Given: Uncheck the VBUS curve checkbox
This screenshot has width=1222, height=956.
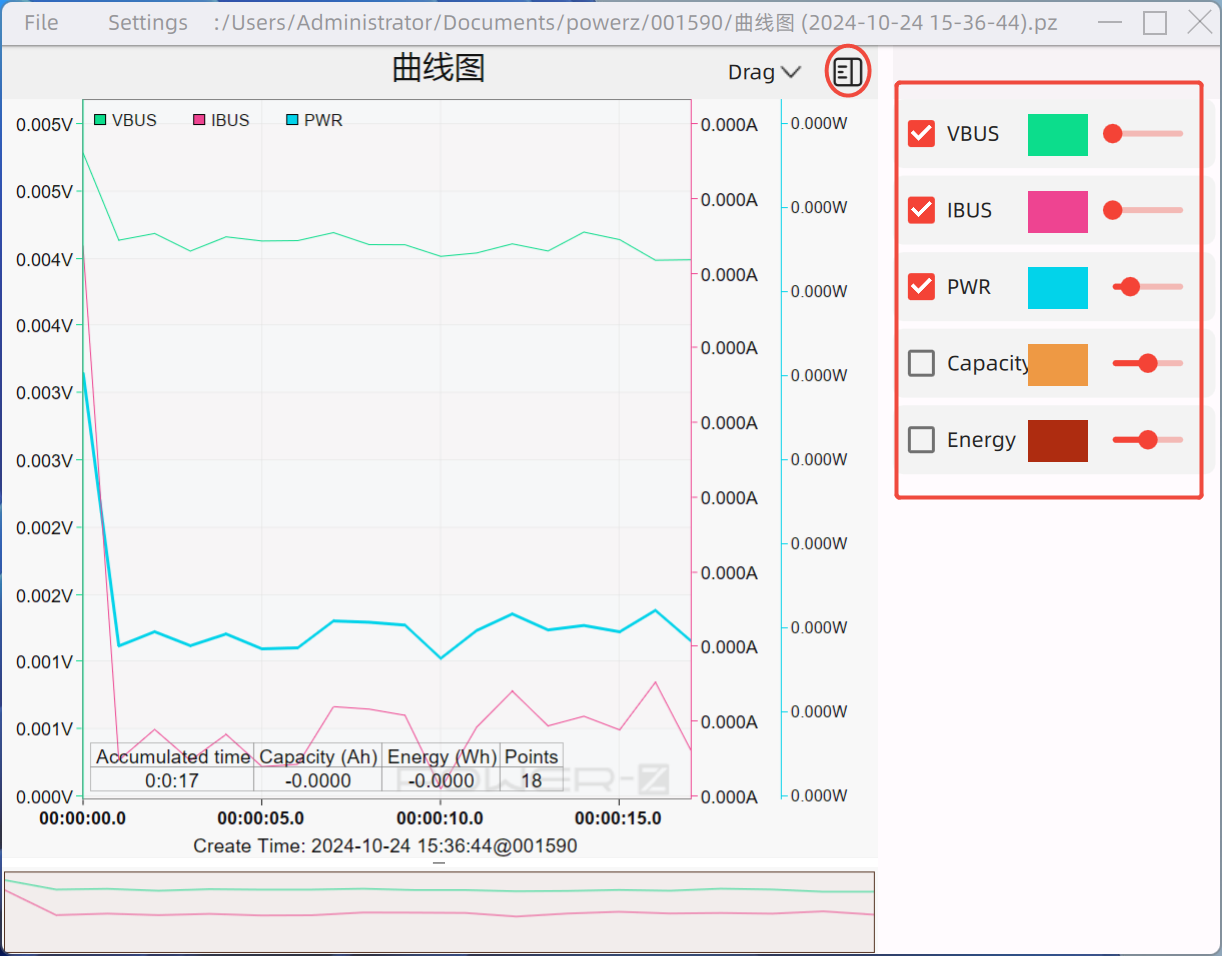Looking at the screenshot, I should (921, 134).
